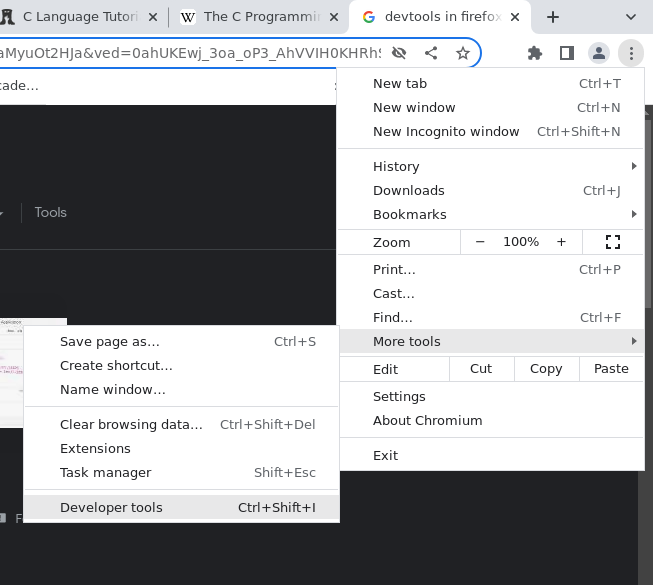This screenshot has width=653, height=585.
Task: Increase zoom with plus button
Action: (x=561, y=242)
